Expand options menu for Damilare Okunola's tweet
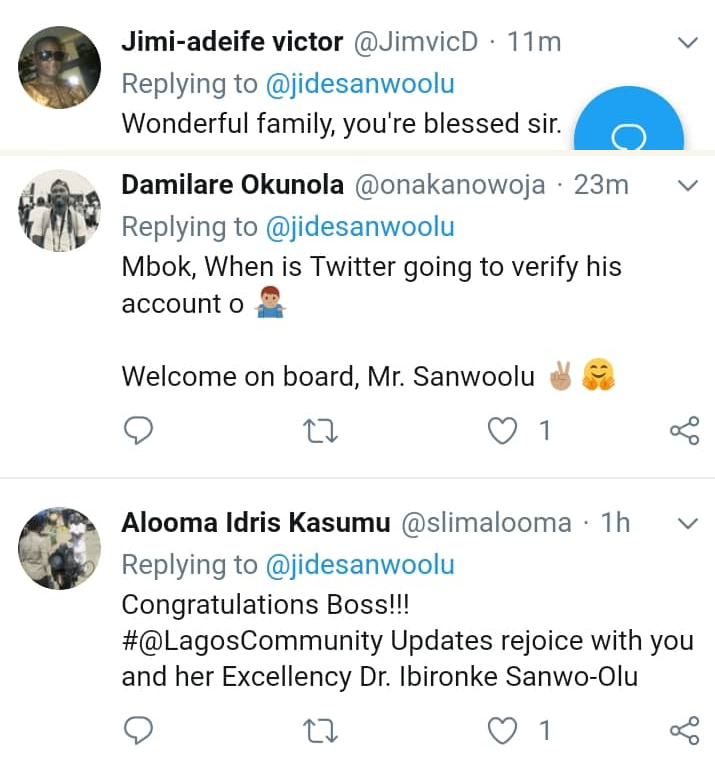Screen dimensions: 715x765 (x=688, y=185)
